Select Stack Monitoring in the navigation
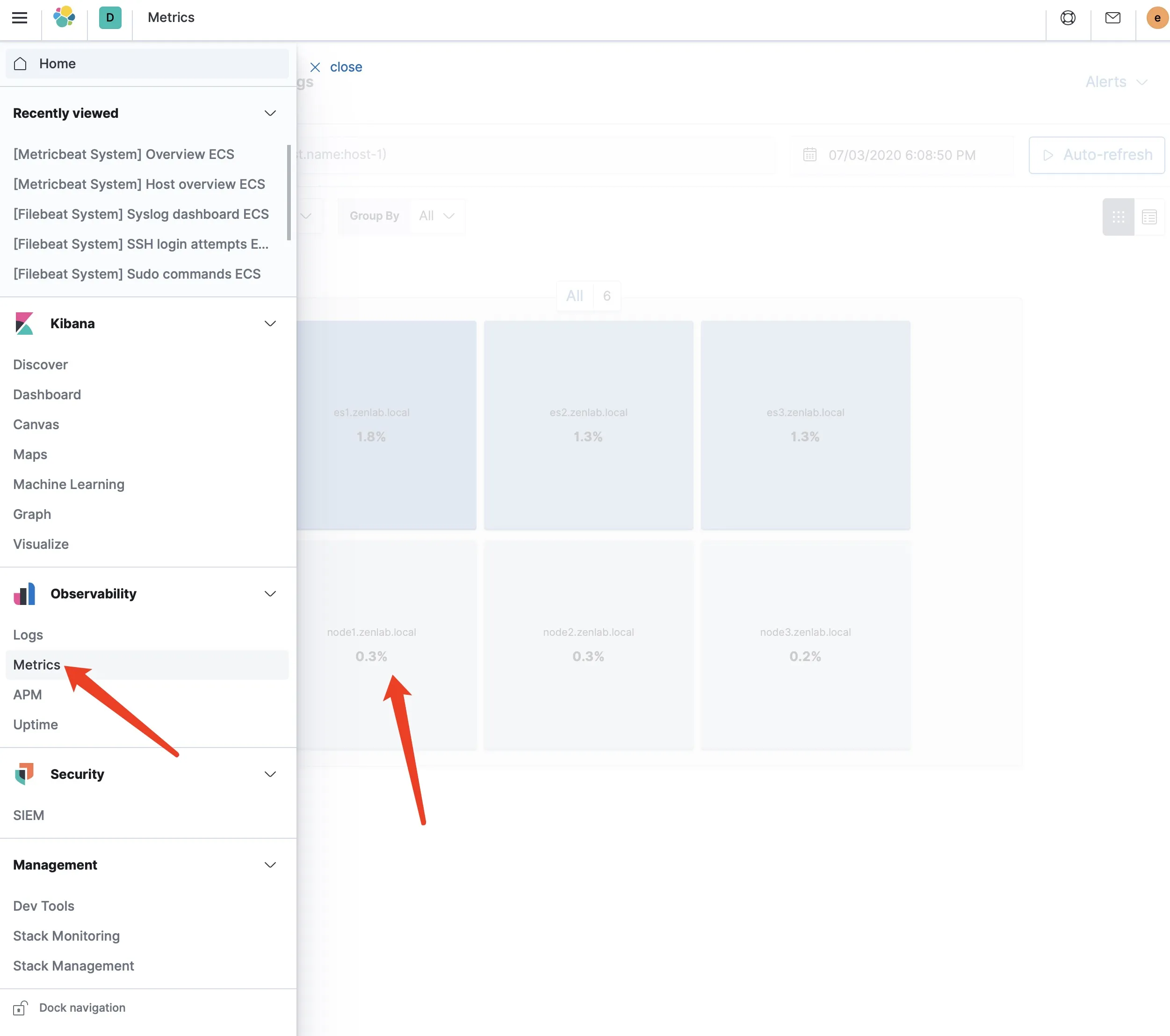The width and height of the screenshot is (1170, 1036). 66,936
